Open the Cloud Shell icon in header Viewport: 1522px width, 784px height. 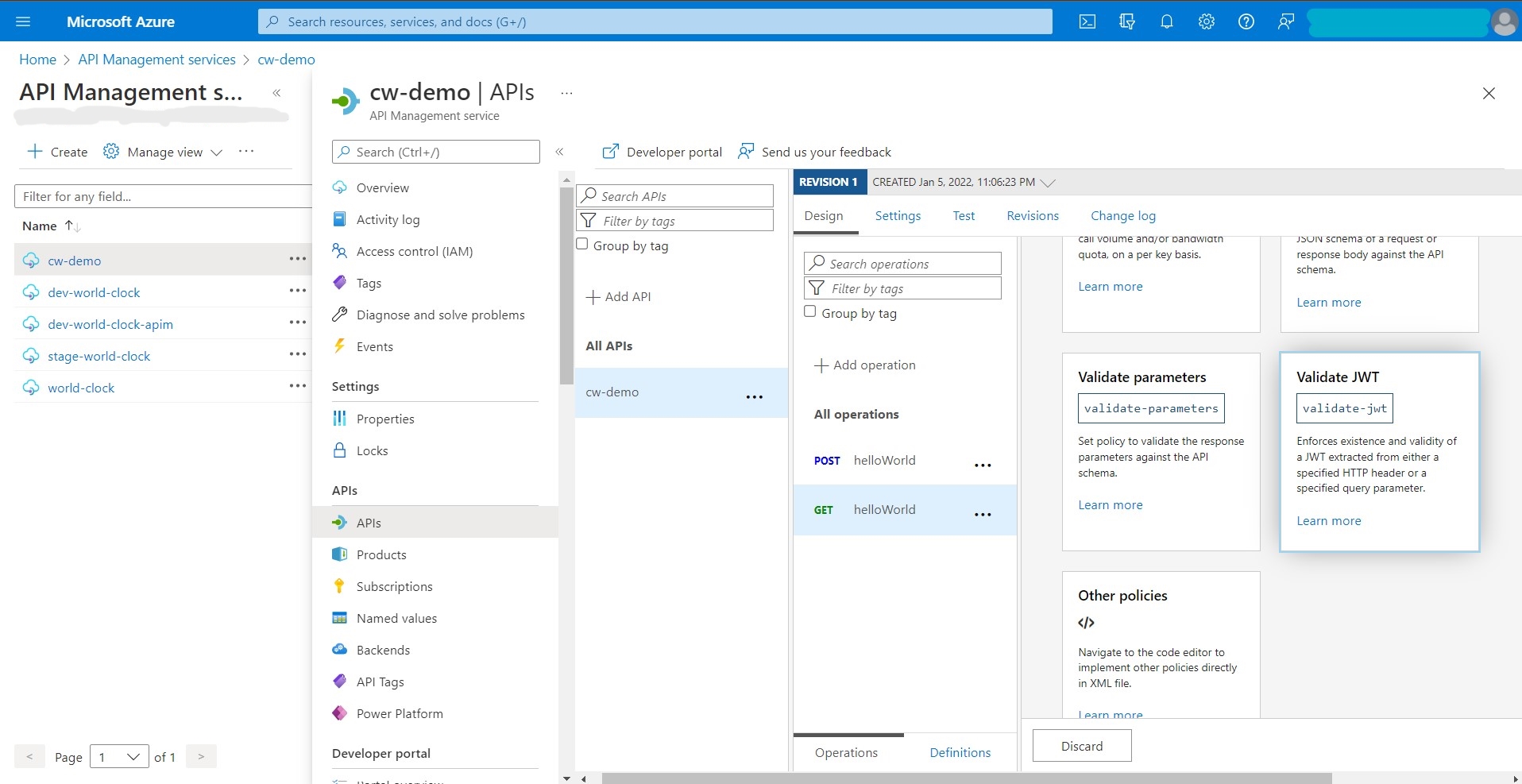pyautogui.click(x=1087, y=21)
